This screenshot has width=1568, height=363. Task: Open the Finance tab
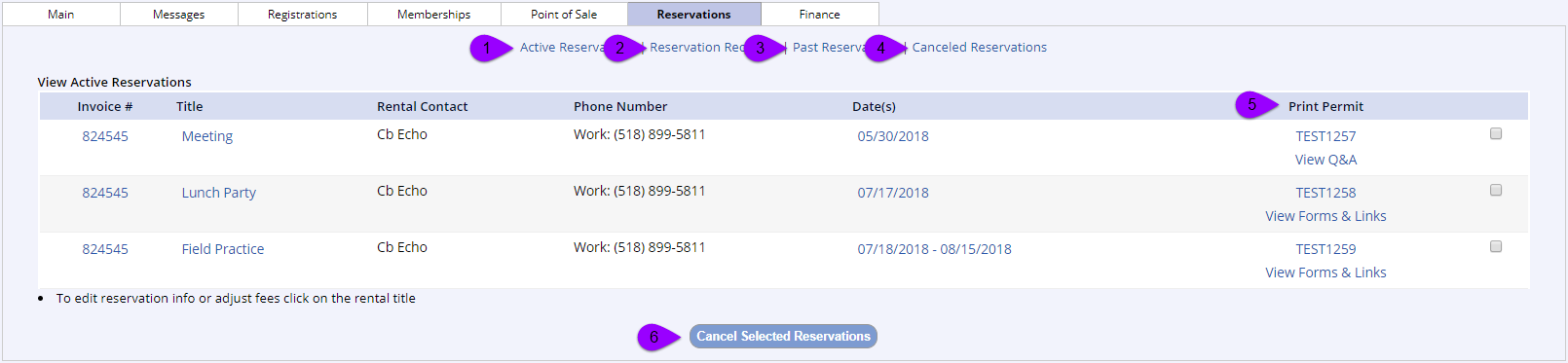(820, 14)
